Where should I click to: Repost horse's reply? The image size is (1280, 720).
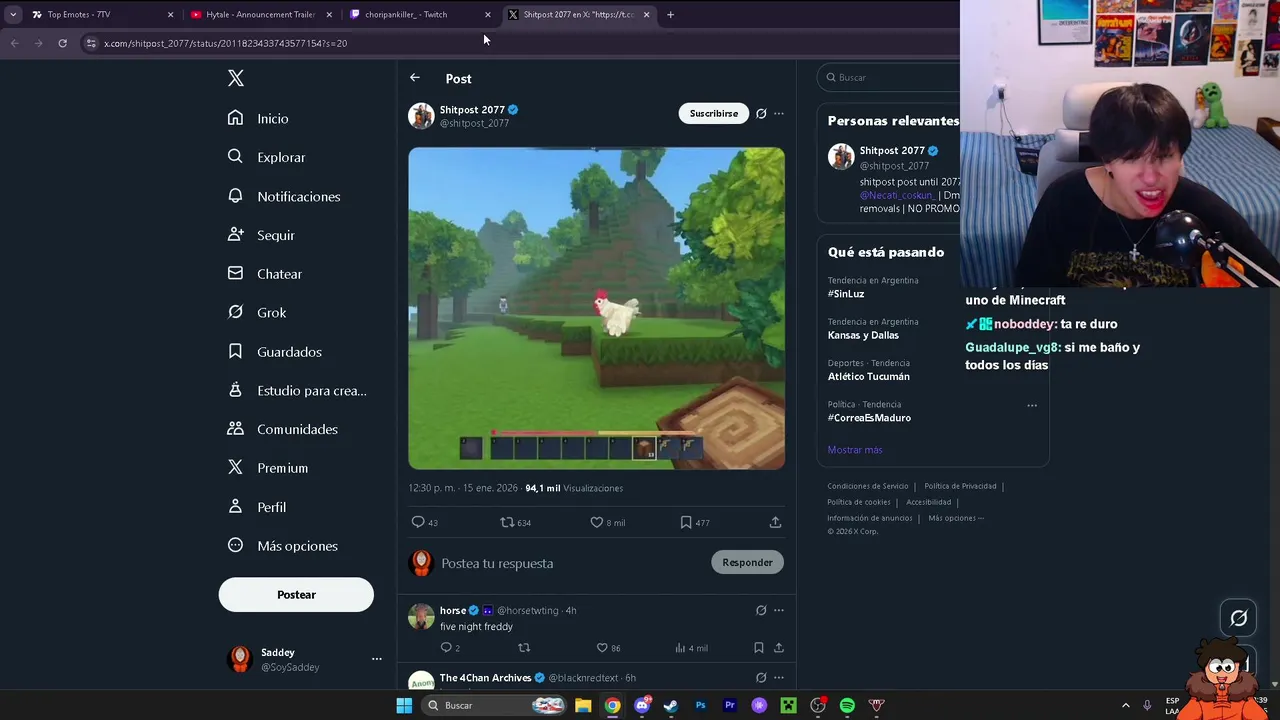tap(523, 647)
